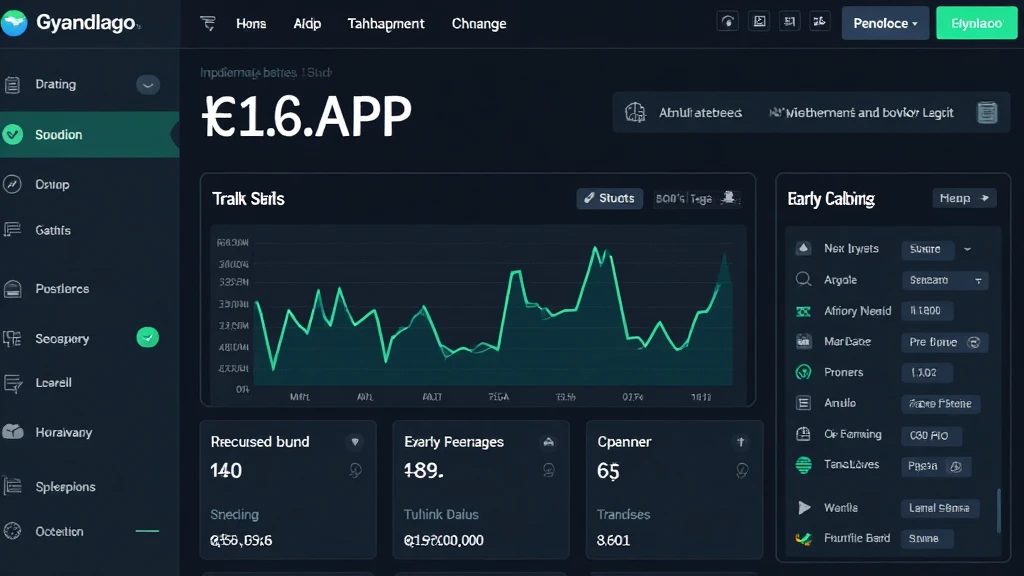The image size is (1024, 576).
Task: Toggle the green check beside Soodion
Action: point(13,134)
